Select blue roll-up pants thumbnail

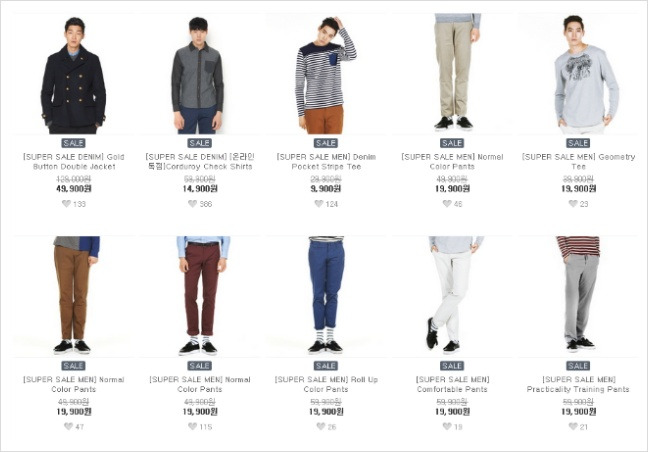click(326, 296)
